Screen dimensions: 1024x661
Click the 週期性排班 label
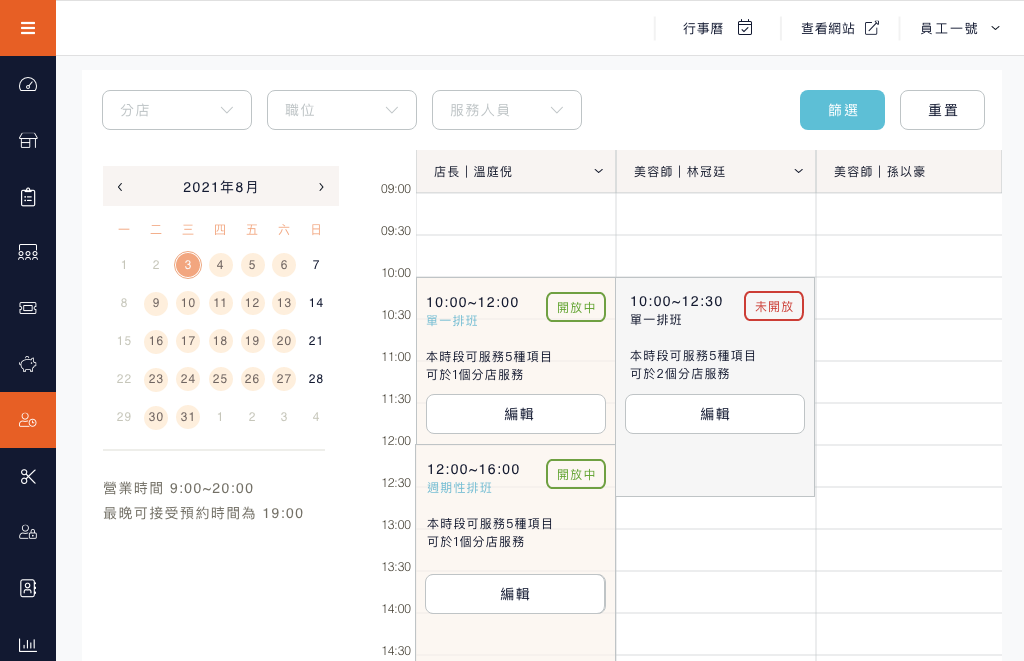pos(459,487)
